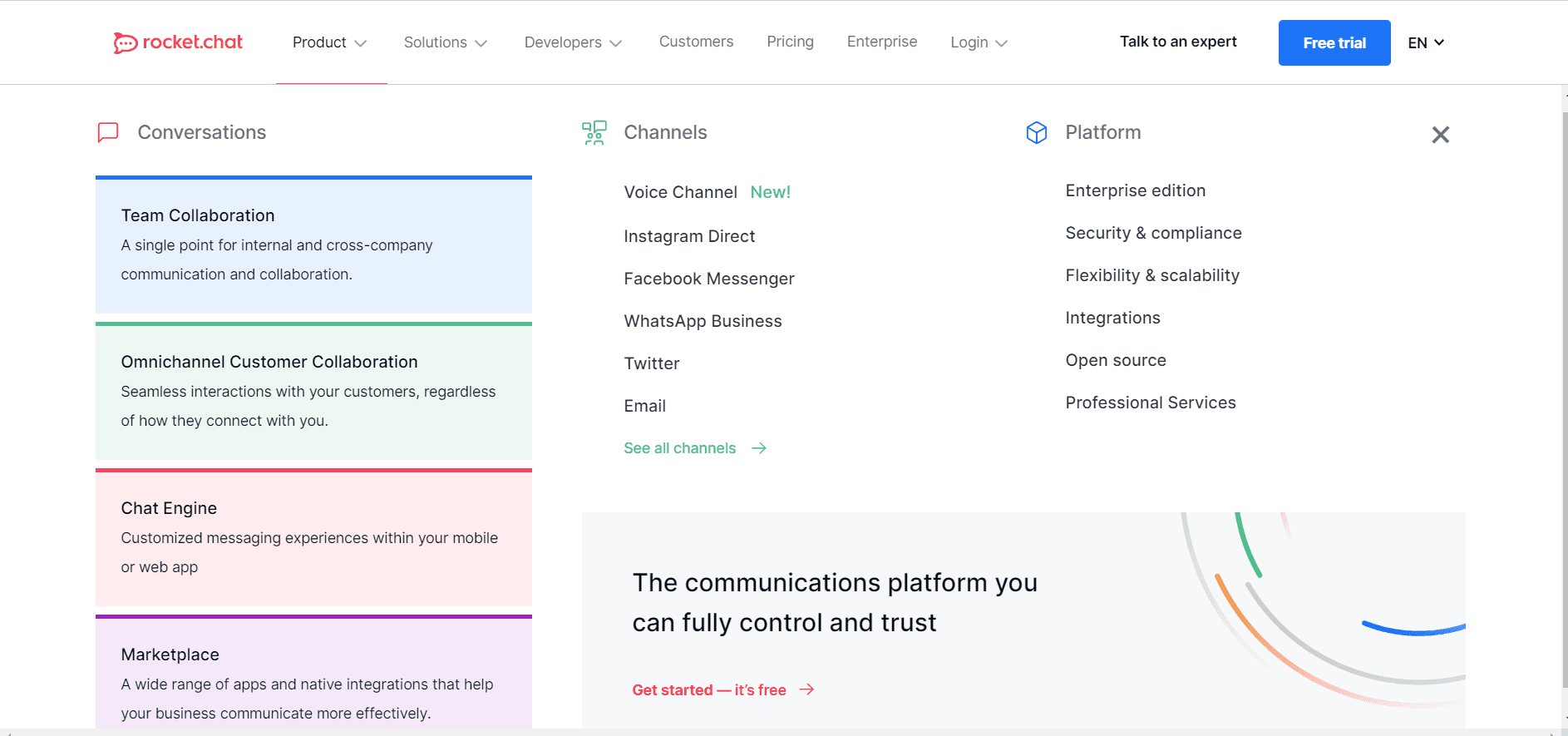
Task: Expand the Login dropdown chevron
Action: 1001,43
